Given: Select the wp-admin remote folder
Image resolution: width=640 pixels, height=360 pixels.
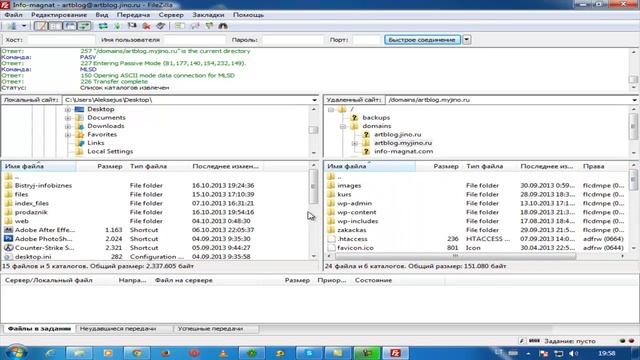Looking at the screenshot, I should coord(354,203).
